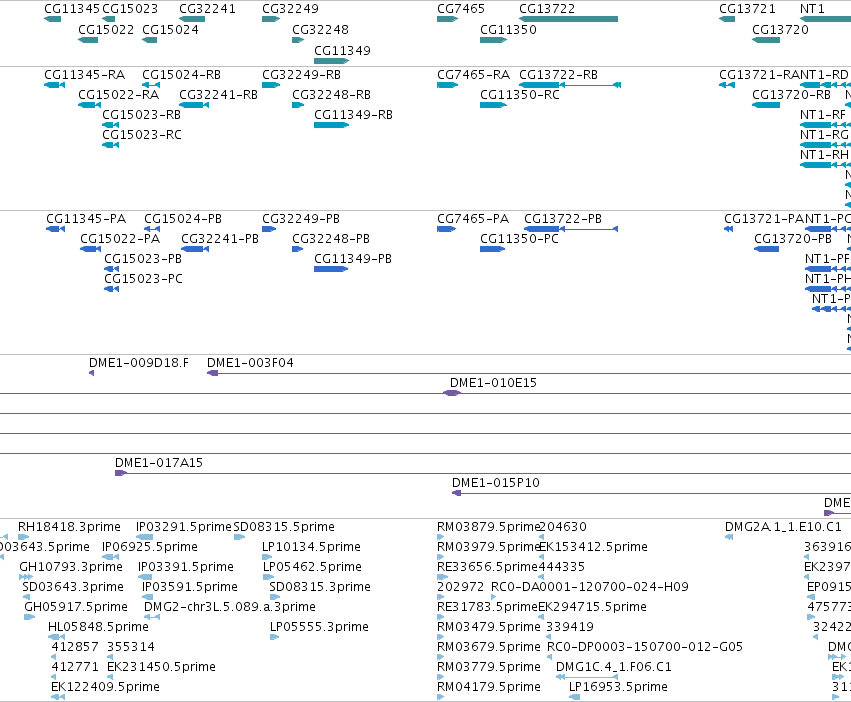Select transcript CG15023-RC
Screen dimensions: 851x702
(x=142, y=135)
